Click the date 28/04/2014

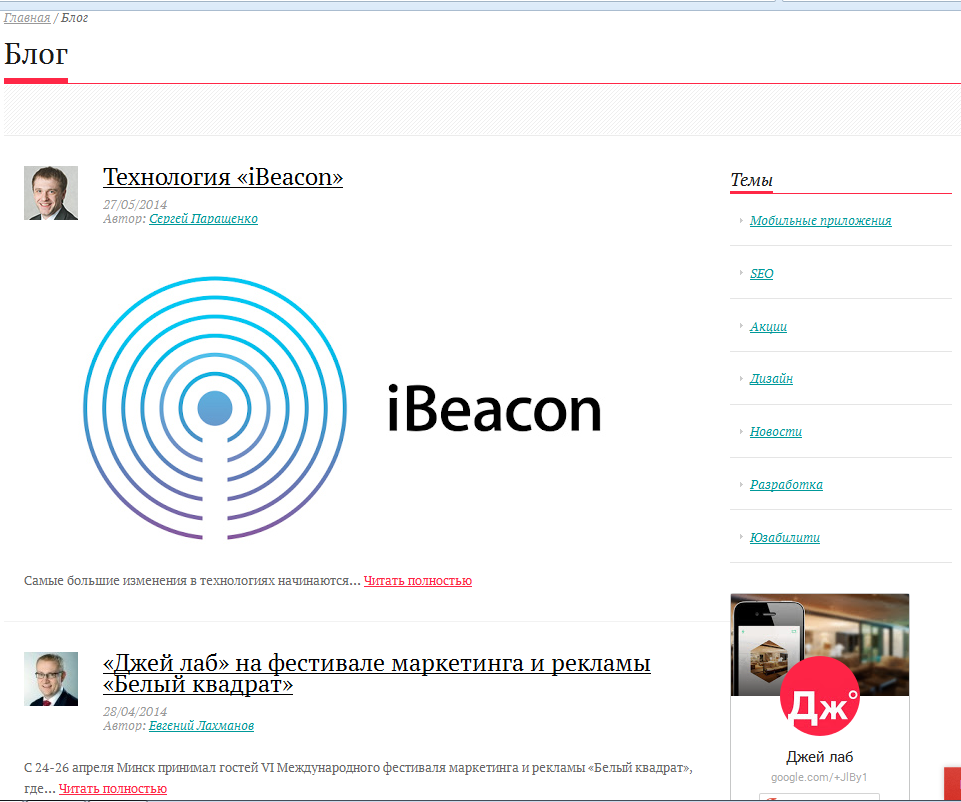tap(135, 712)
